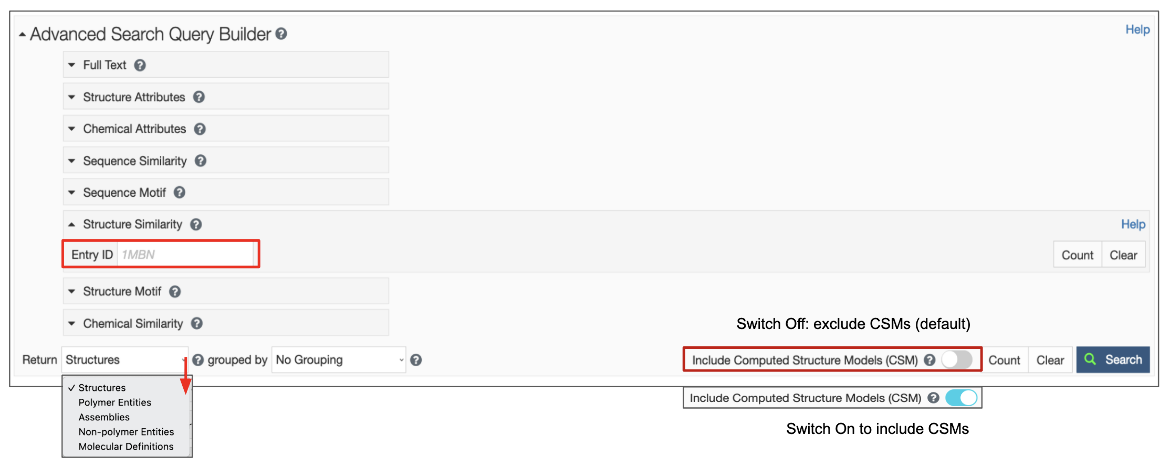
Task: Click help icon beside Chemical Attributes
Action: coord(200,129)
